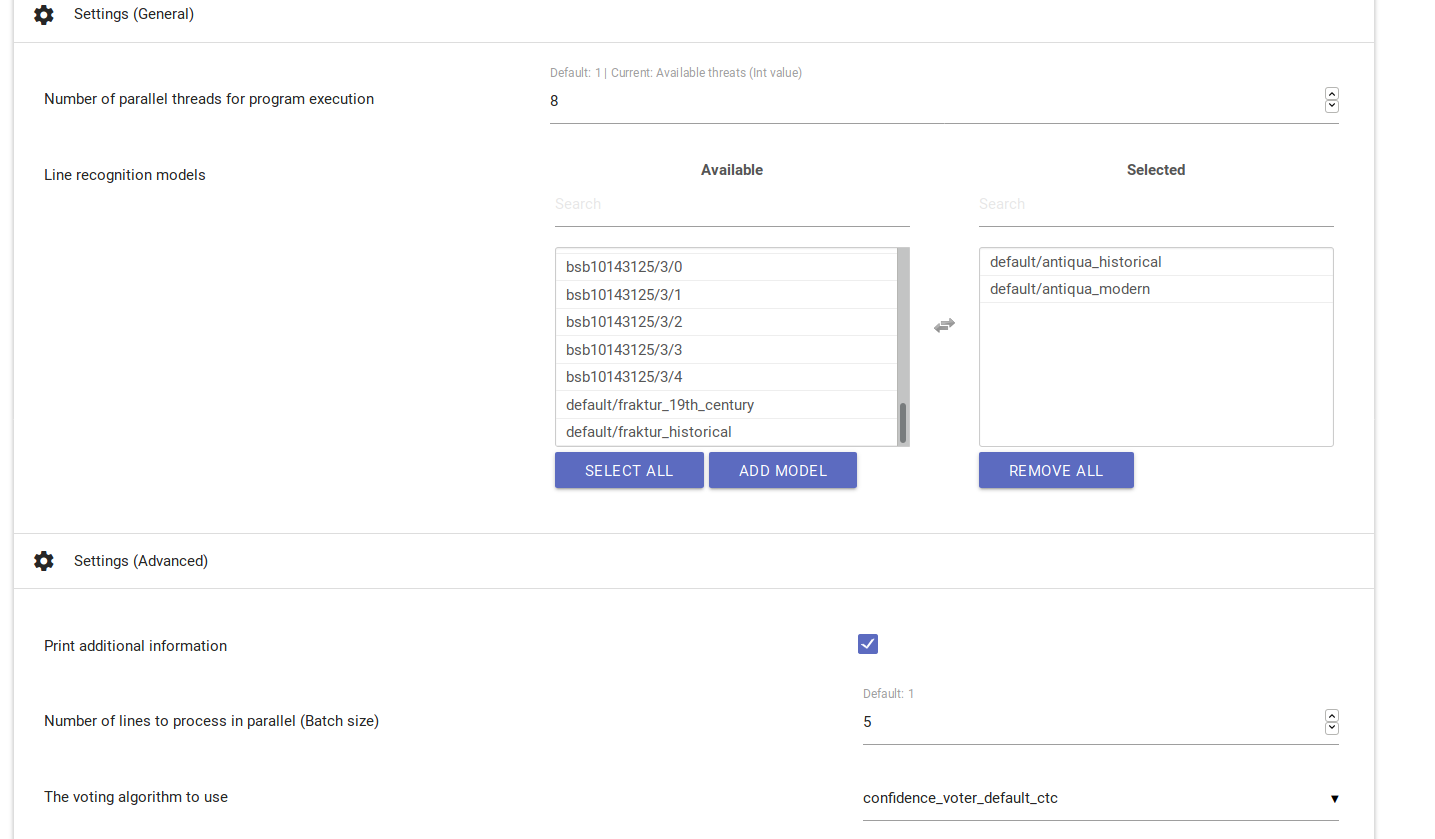1435x839 pixels.
Task: Click the Settings (General) gear icon
Action: coord(44,15)
